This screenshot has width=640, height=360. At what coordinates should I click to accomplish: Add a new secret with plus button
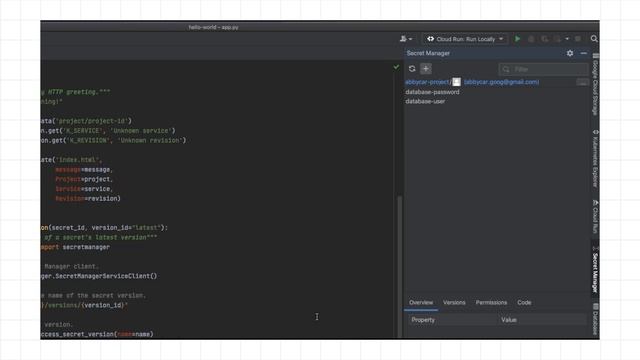point(426,69)
